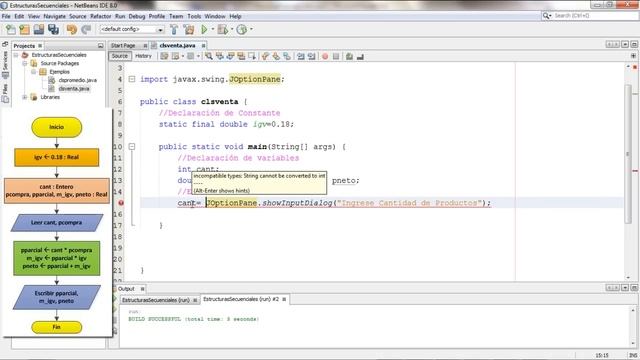
Task: Click the Open Project toolbar icon
Action: [x=39, y=29]
